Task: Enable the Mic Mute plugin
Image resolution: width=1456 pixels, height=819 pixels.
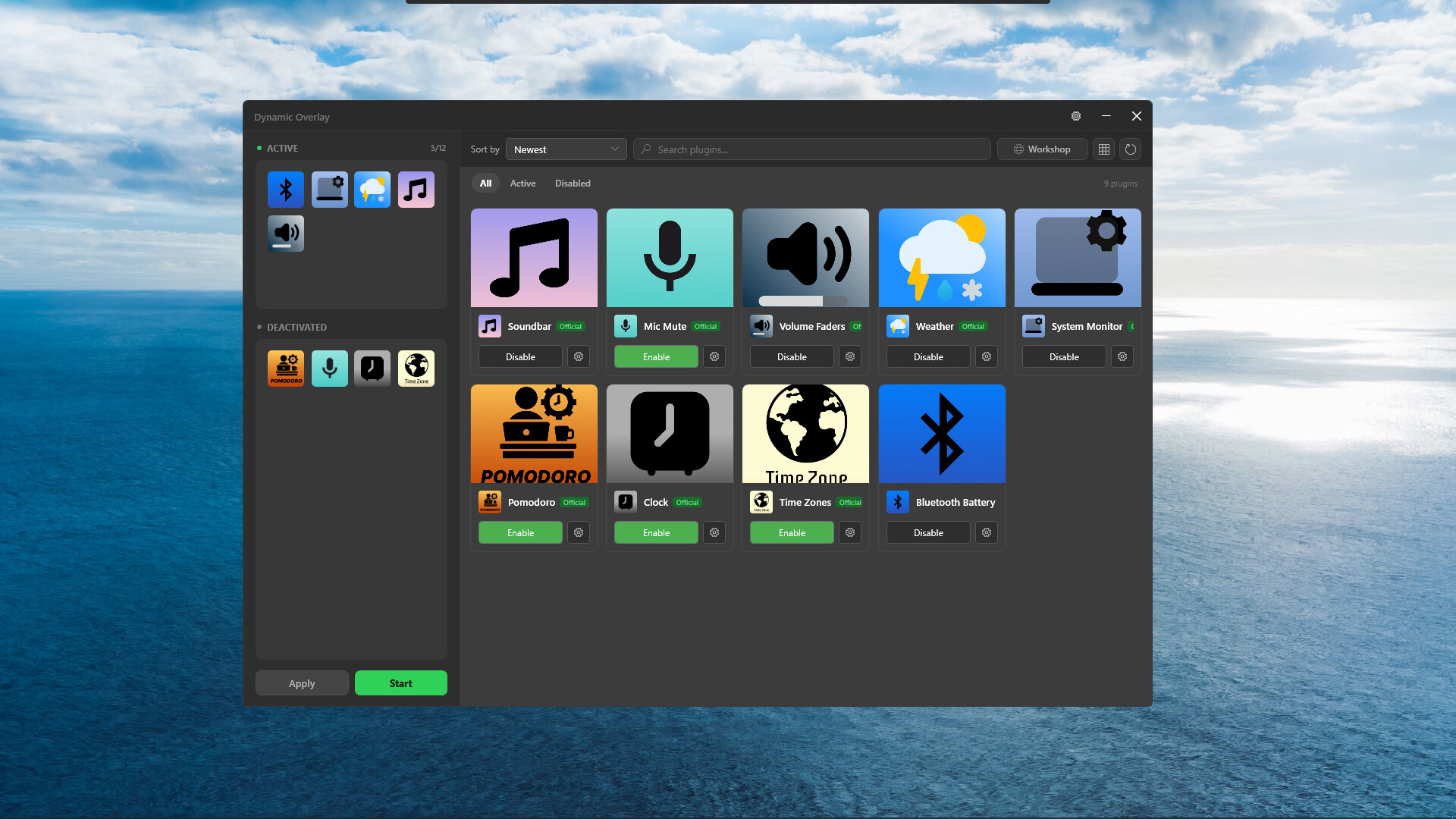Action: tap(656, 356)
